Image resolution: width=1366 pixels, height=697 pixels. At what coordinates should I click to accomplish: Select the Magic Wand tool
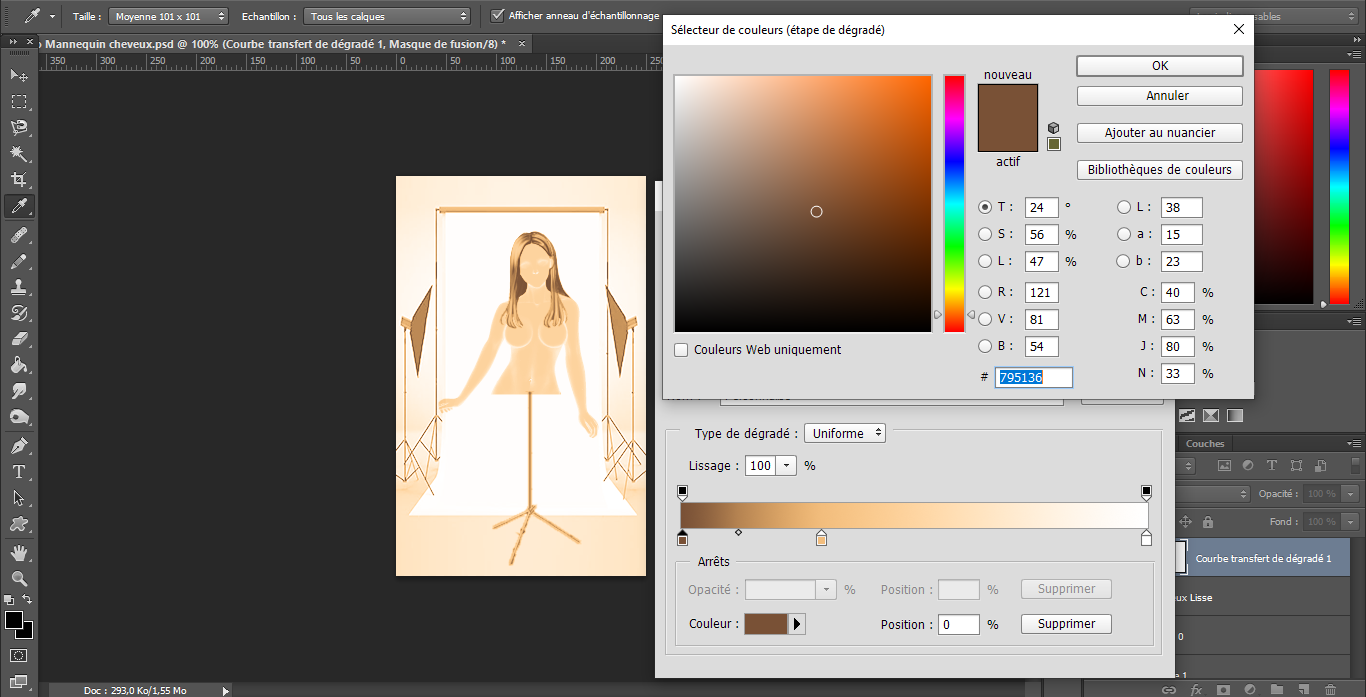[19, 154]
